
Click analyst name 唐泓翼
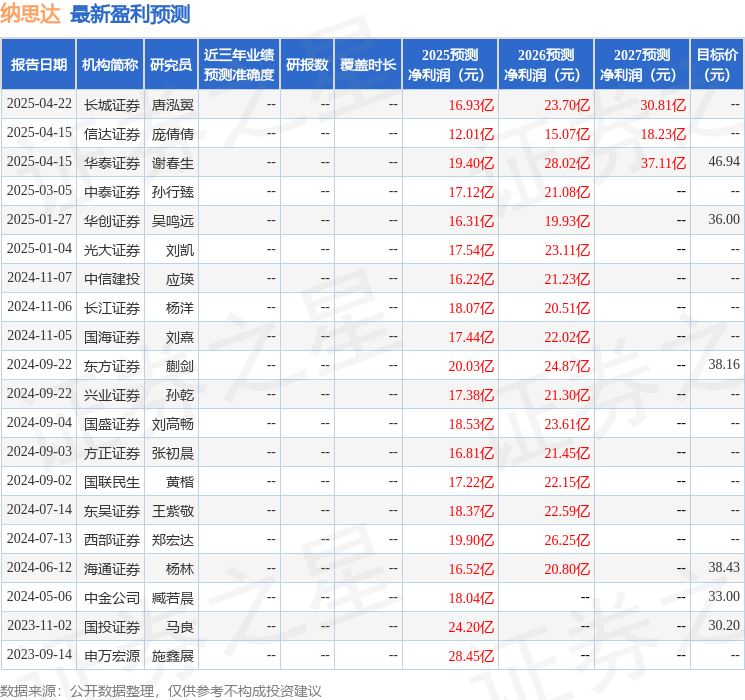(x=172, y=105)
